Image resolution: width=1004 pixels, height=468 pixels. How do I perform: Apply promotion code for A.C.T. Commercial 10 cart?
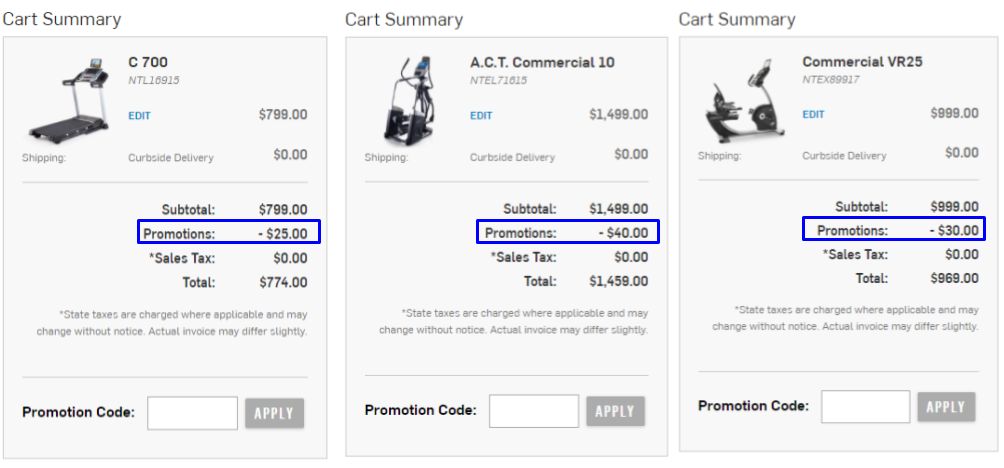click(615, 412)
